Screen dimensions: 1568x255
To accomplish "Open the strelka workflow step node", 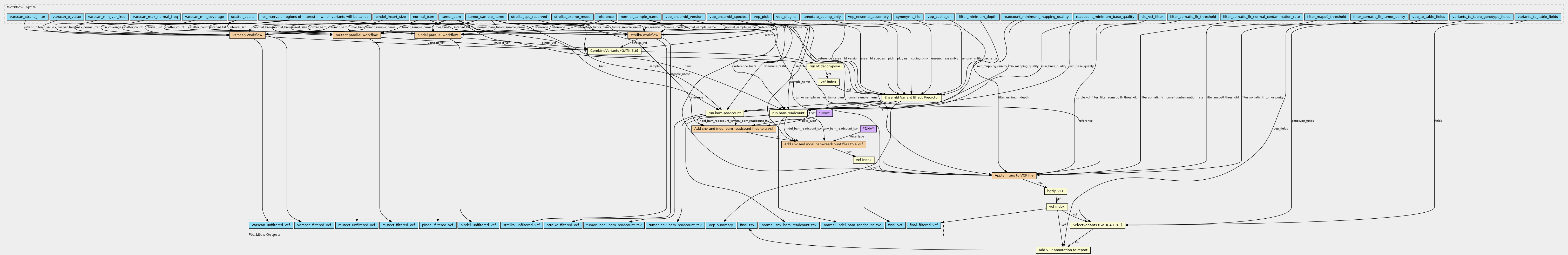I will (644, 35).
